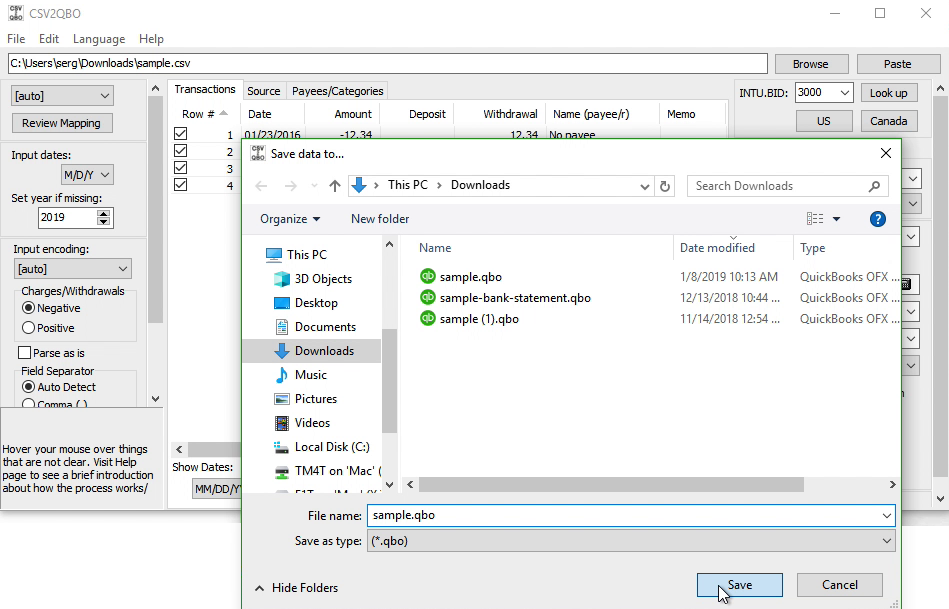The height and width of the screenshot is (609, 949).
Task: Enable the Parse as is checkbox
Action: (25, 353)
